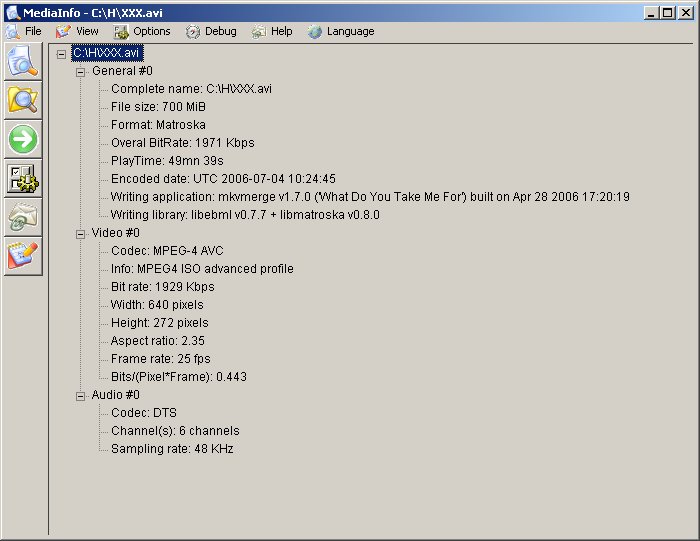Select 'Writing library: libebml v0.7.7' row
Viewport: 700px width, 541px height.
click(x=245, y=215)
